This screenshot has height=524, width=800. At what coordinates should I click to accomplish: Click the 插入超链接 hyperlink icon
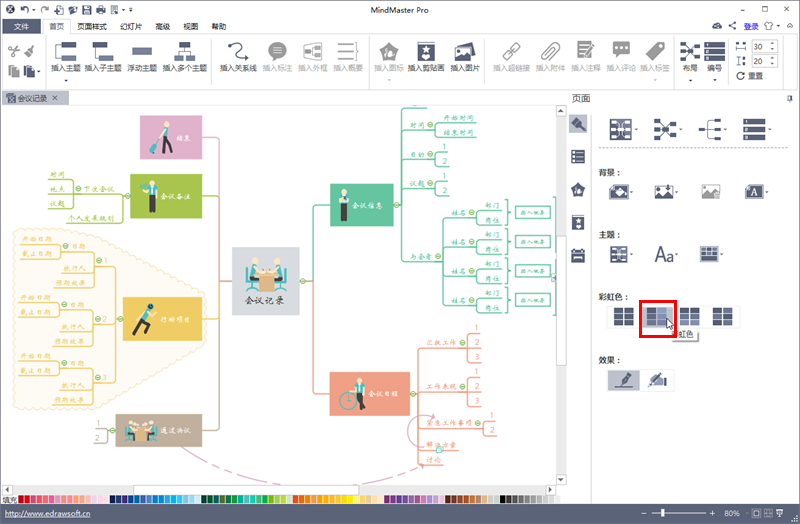coord(511,52)
